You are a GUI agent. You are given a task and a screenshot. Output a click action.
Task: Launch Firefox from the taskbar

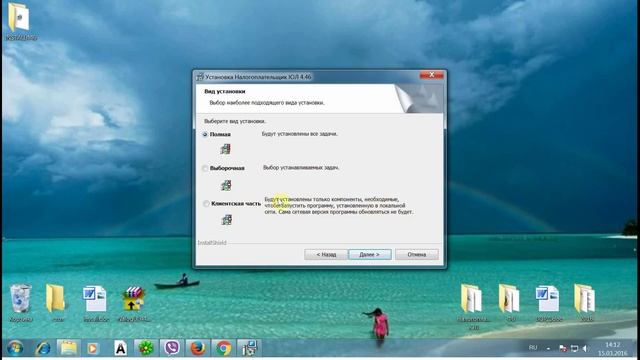[x=198, y=348]
